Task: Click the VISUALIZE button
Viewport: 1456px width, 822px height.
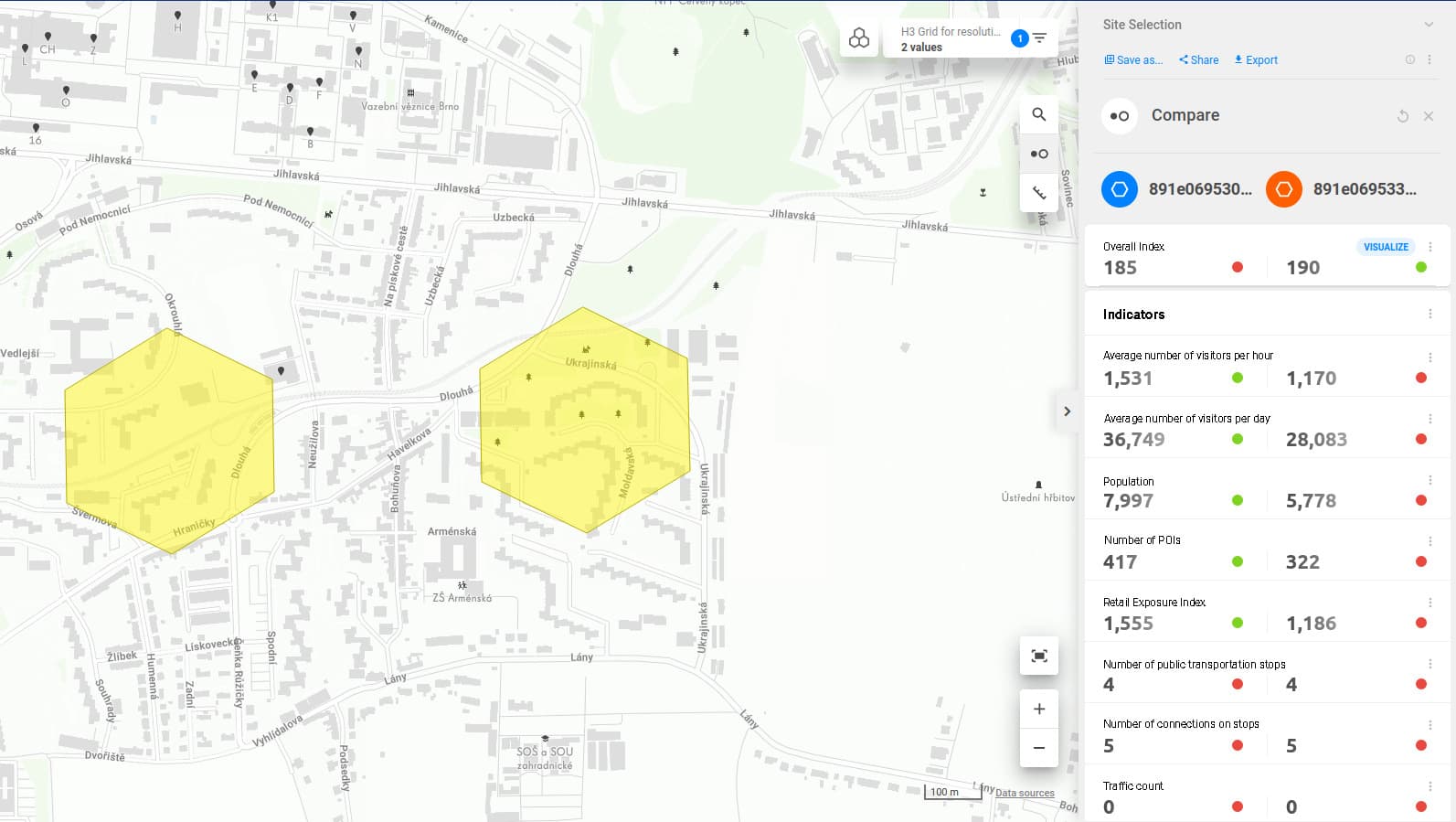Action: (x=1386, y=247)
